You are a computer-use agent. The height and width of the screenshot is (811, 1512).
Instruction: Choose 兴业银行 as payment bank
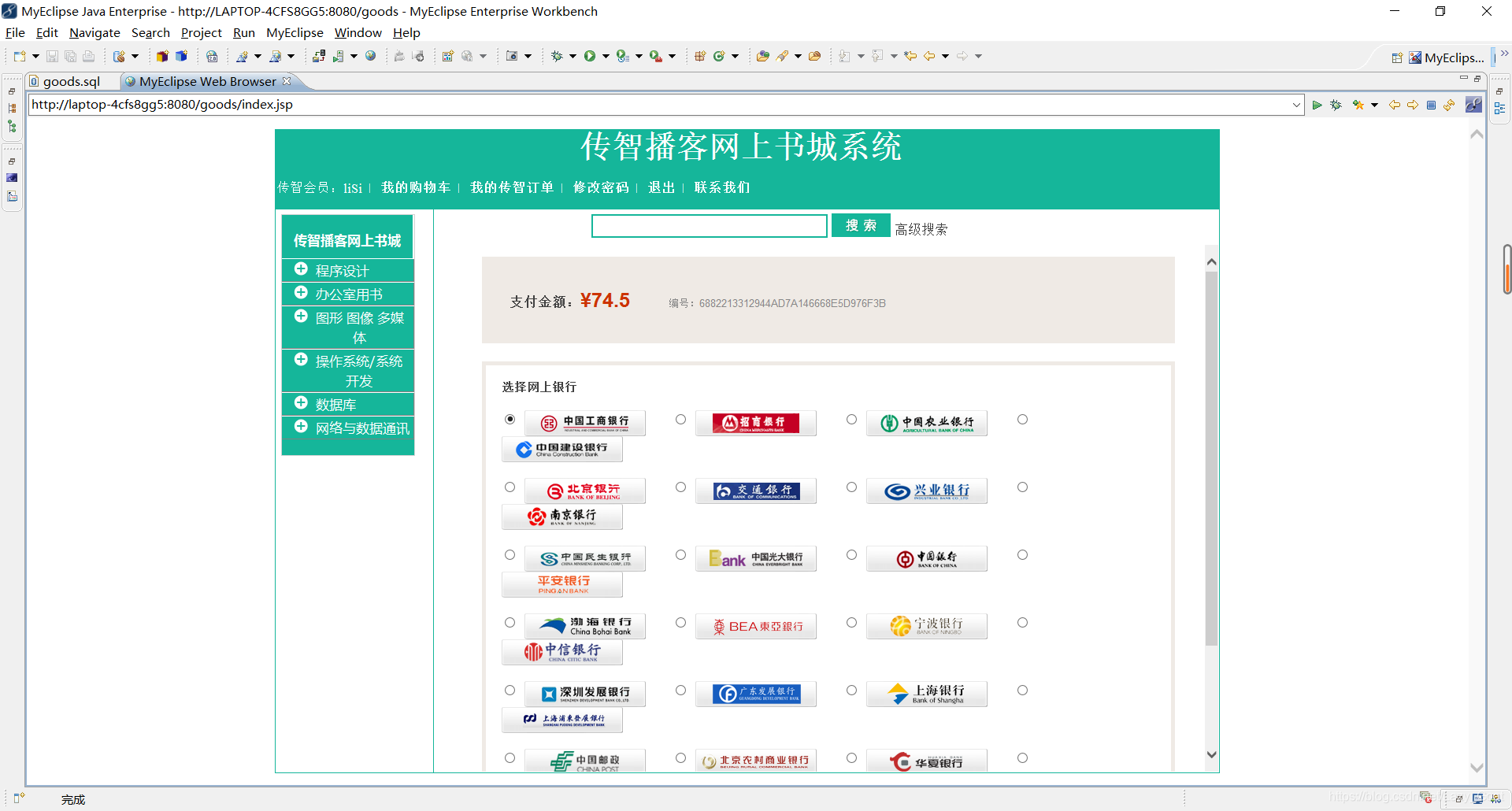click(x=851, y=487)
